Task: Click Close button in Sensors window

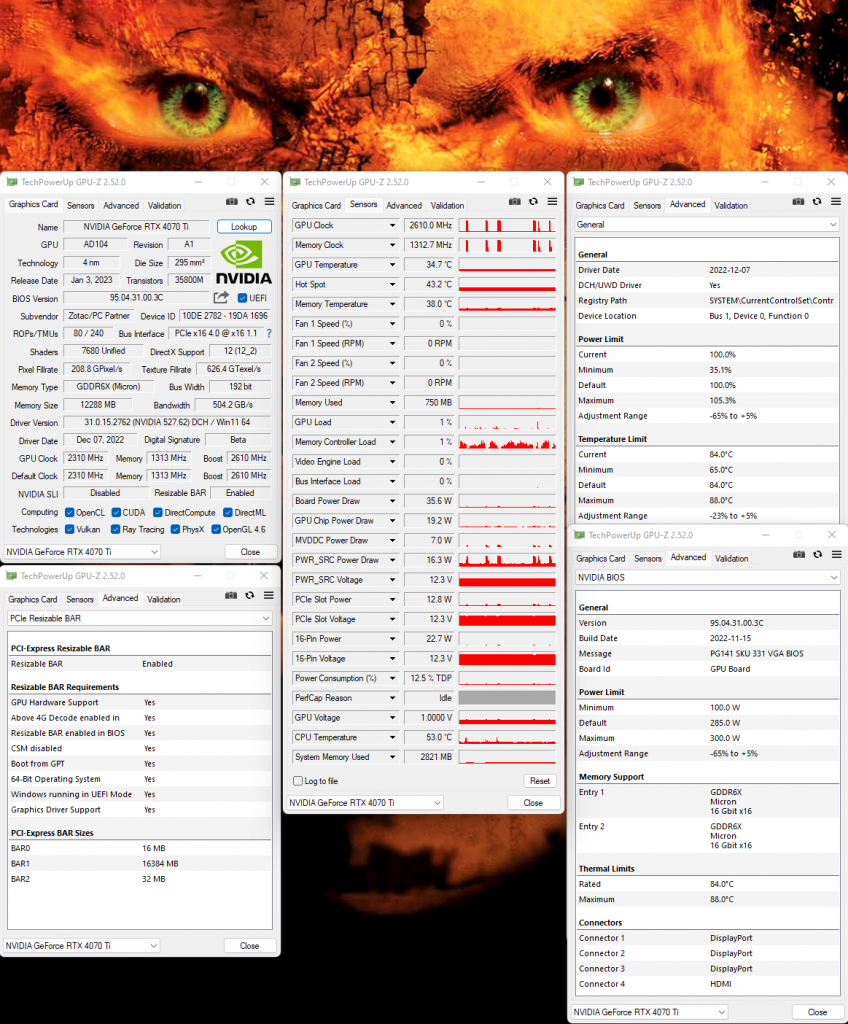Action: coord(533,803)
